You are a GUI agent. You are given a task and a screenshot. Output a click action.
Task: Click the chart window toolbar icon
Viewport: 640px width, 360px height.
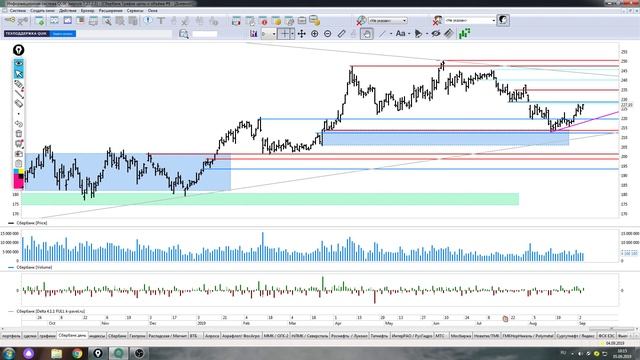click(67, 20)
